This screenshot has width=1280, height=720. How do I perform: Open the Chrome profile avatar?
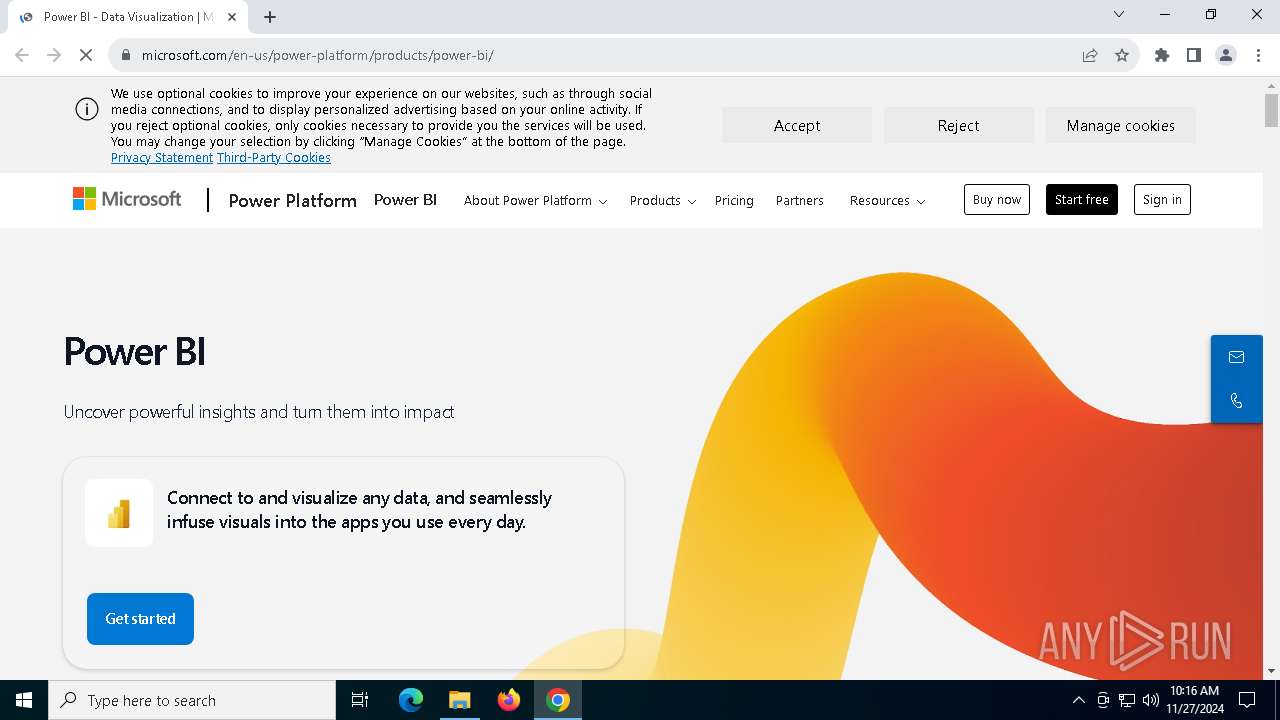[x=1226, y=55]
